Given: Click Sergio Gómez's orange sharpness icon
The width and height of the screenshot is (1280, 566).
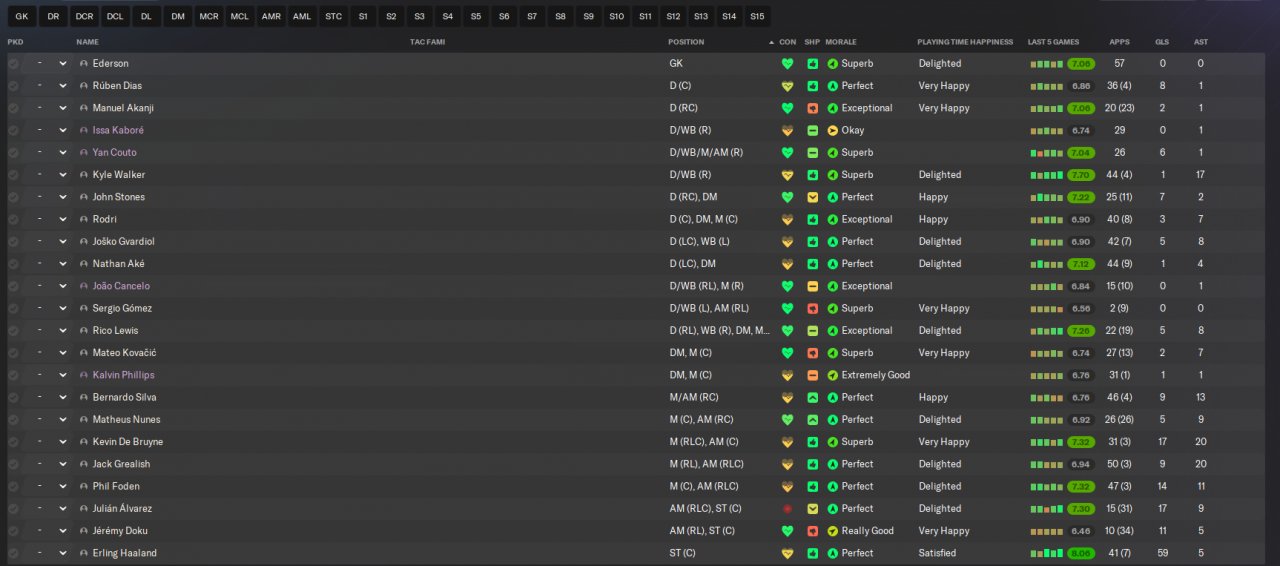Looking at the screenshot, I should tap(813, 308).
